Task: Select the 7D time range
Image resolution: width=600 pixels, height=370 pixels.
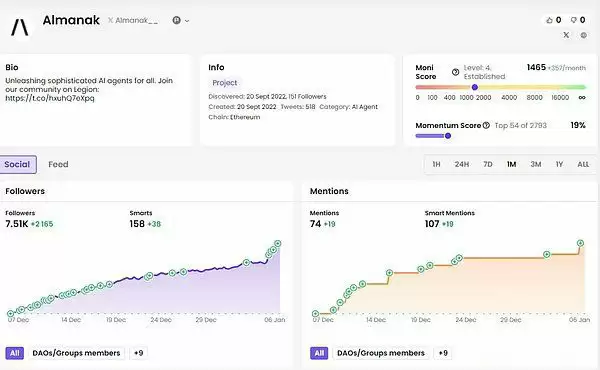Action: coord(488,165)
